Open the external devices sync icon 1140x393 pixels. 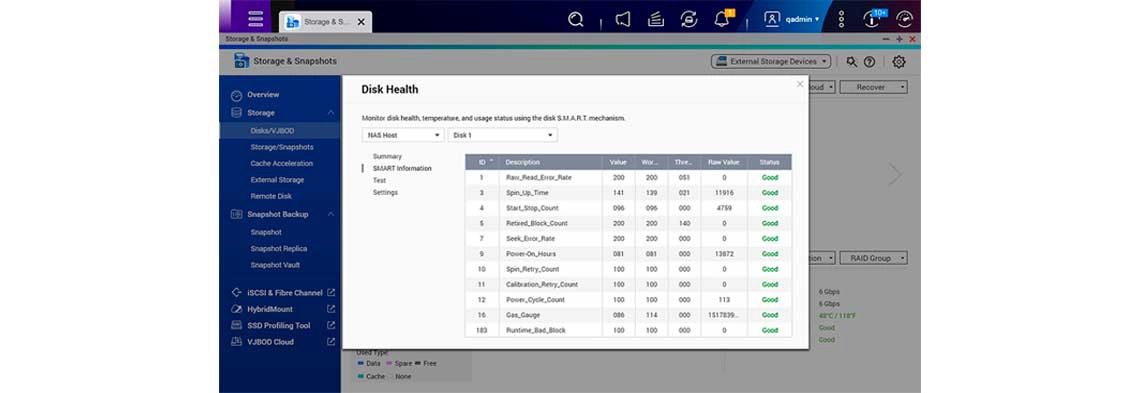point(689,20)
